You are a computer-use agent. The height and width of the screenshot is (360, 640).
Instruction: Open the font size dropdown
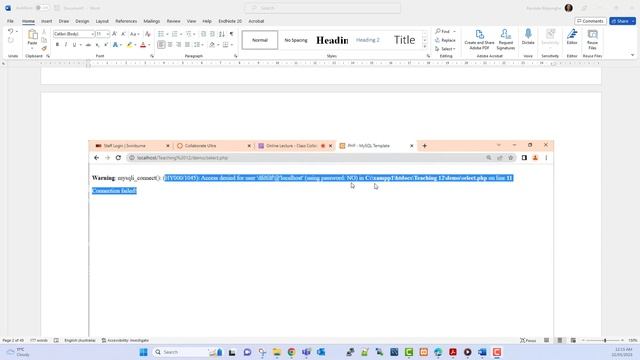tap(108, 34)
